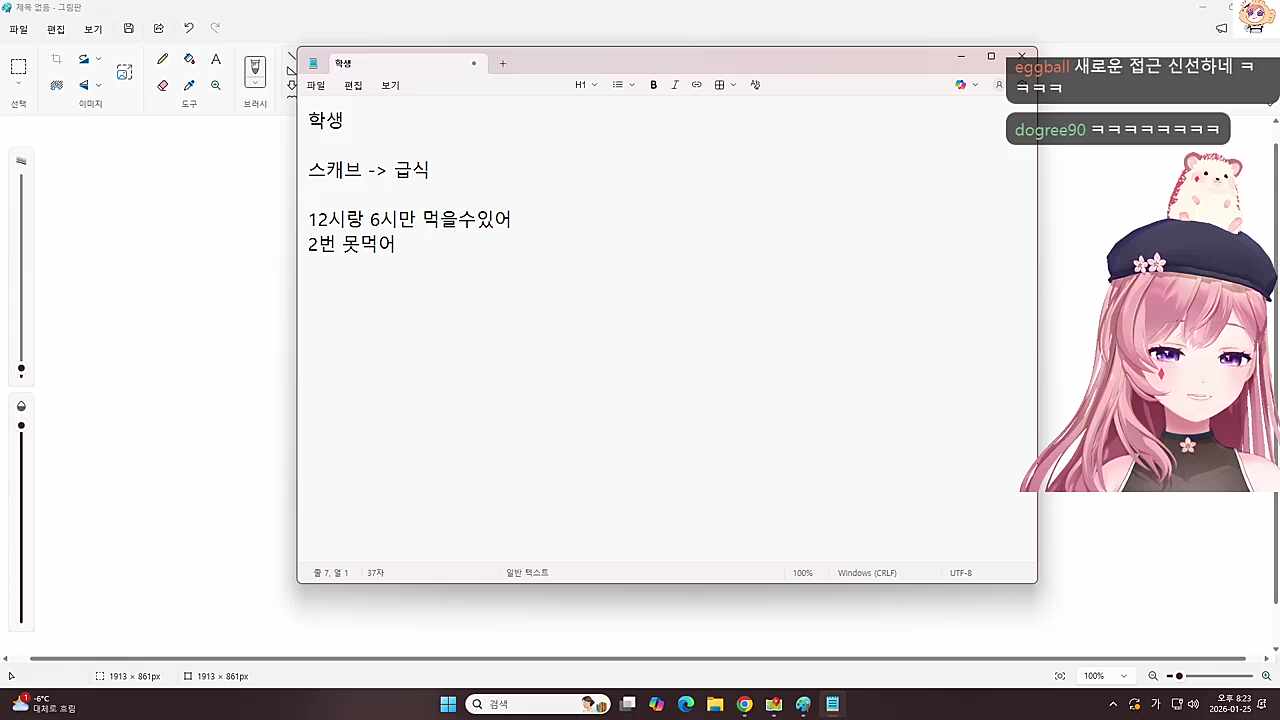Clear formatting in the Notepad toolbar
The height and width of the screenshot is (720, 1280).
[x=755, y=85]
